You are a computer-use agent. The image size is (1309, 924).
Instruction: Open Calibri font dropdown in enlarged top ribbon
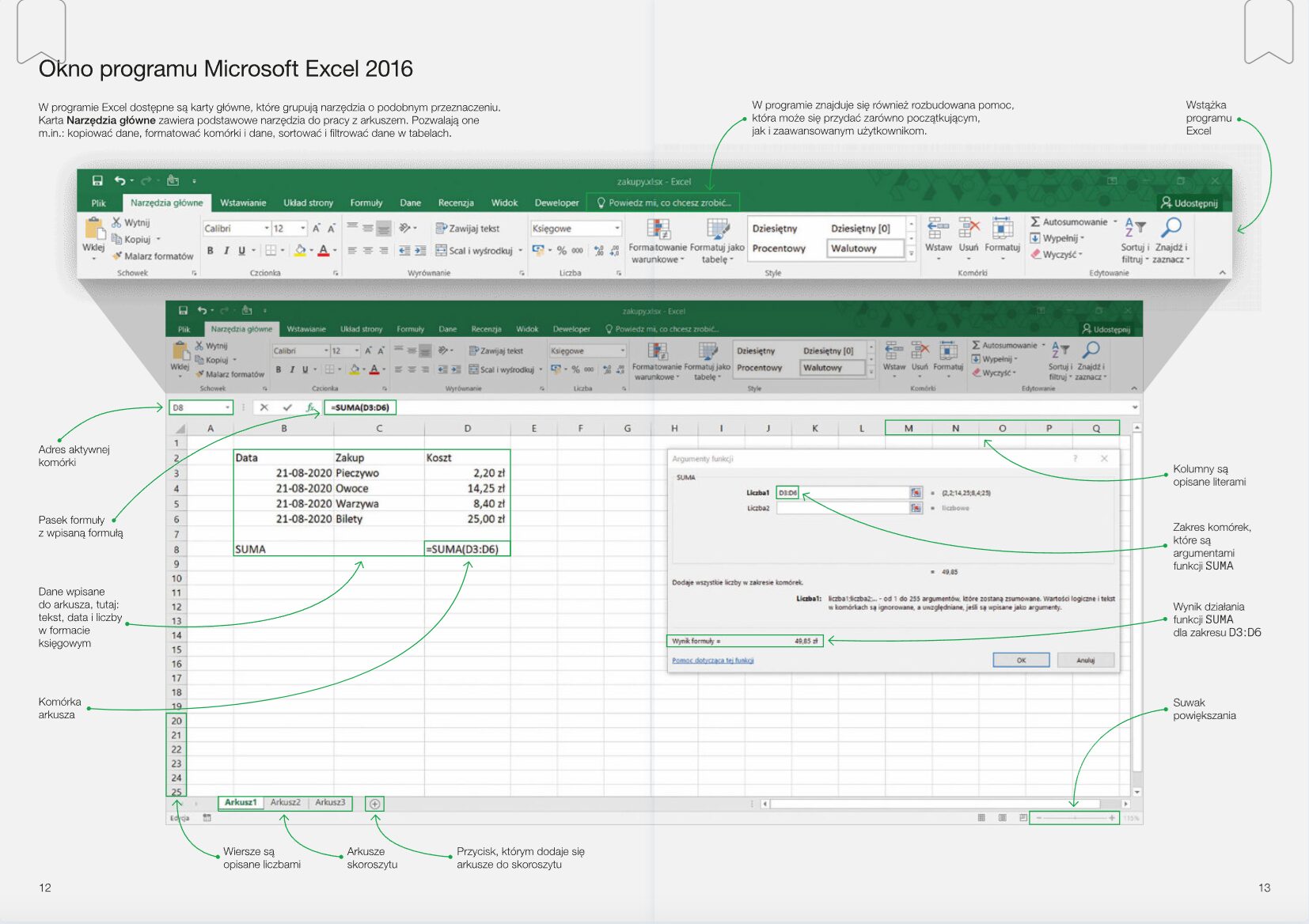[x=267, y=228]
